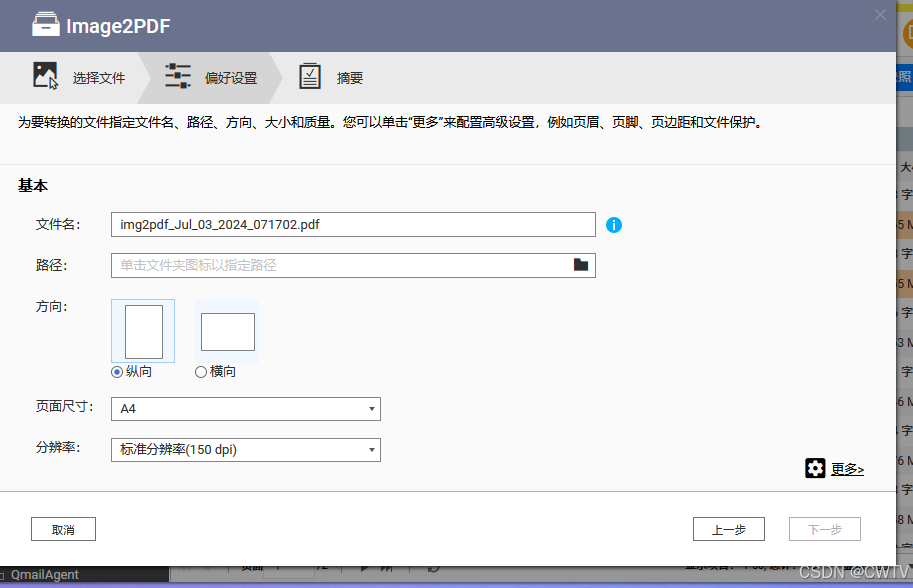Image resolution: width=913 pixels, height=588 pixels.
Task: Click QmailAgent in the bottom taskbar
Action: click(44, 575)
